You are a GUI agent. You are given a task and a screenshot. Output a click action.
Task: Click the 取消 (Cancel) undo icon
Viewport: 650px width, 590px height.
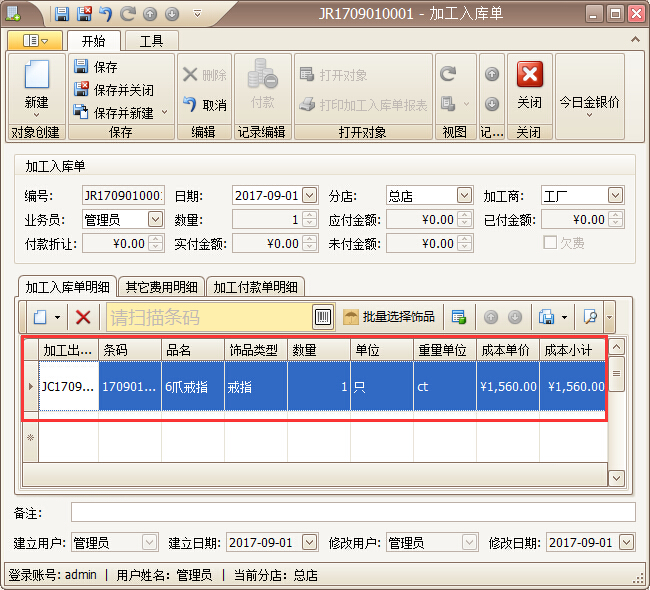(x=190, y=104)
